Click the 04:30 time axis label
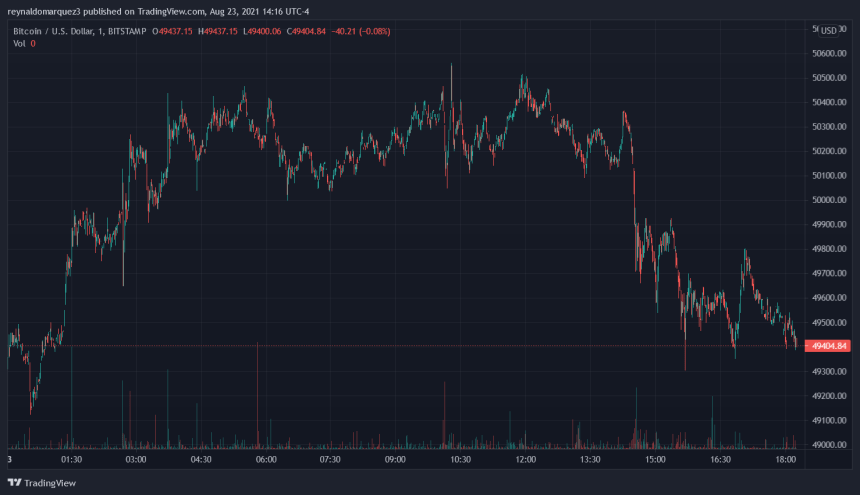Viewport: 860px width, 495px height. pos(201,459)
